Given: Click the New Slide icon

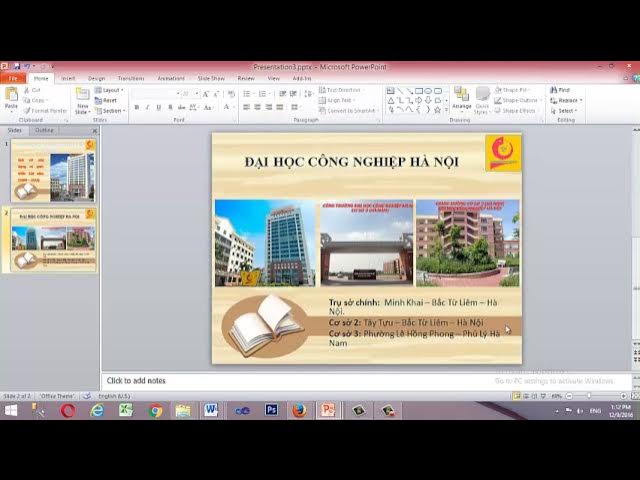Looking at the screenshot, I should click(x=82, y=94).
